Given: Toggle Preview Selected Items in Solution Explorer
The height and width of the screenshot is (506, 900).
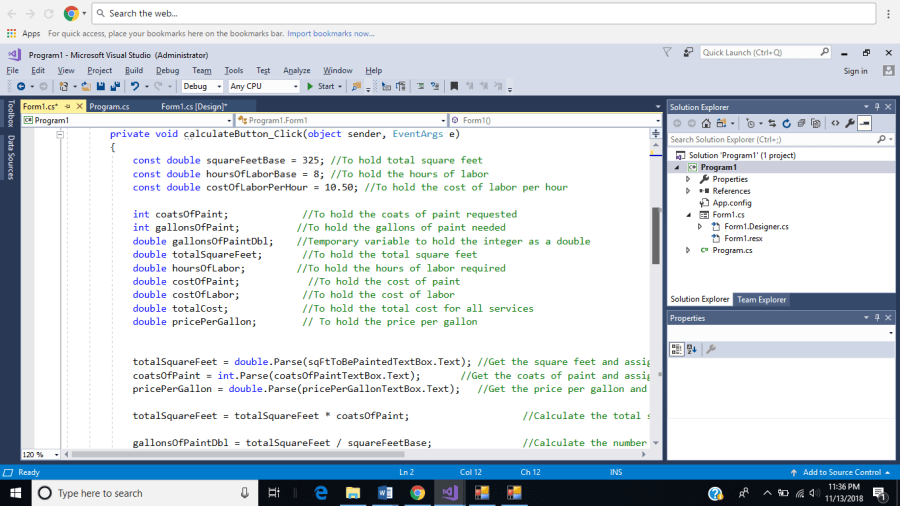Looking at the screenshot, I should coord(864,123).
